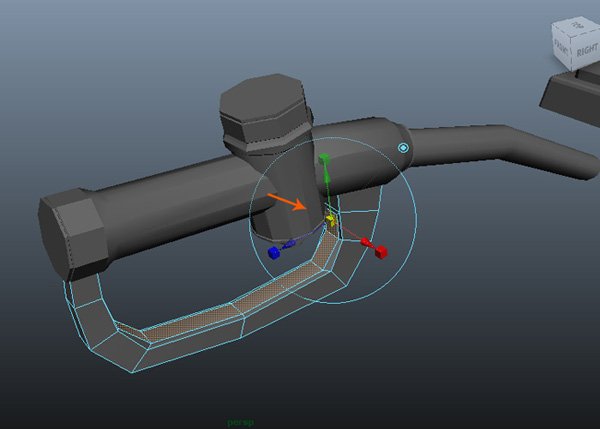
Task: Click the red X-axis cube handle
Action: 381,253
